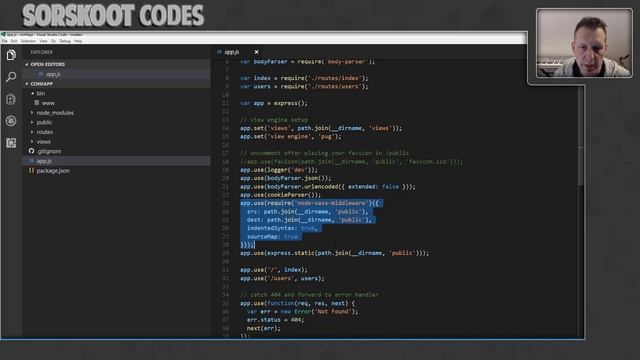Select app.js under Open Editors
The height and width of the screenshot is (360, 640).
(116, 74)
